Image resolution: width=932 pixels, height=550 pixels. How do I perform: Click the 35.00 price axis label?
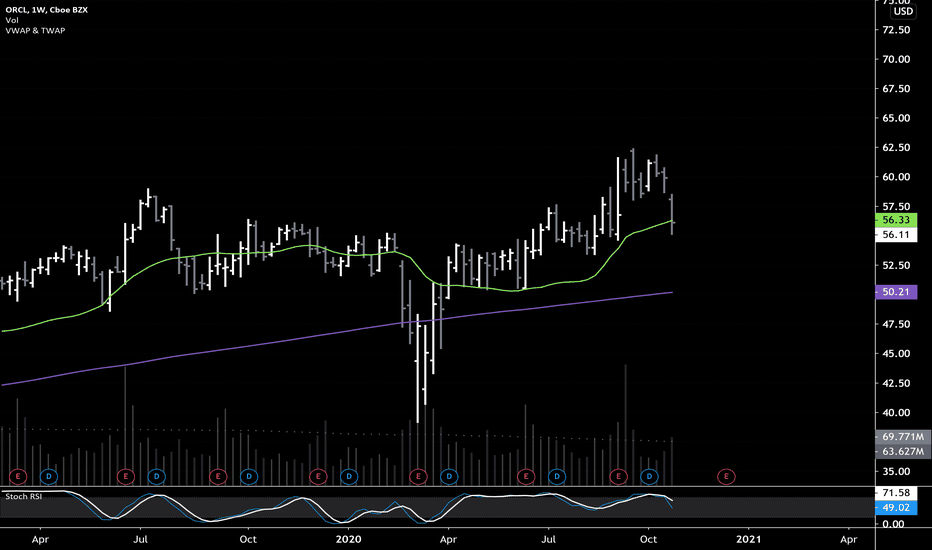[896, 472]
